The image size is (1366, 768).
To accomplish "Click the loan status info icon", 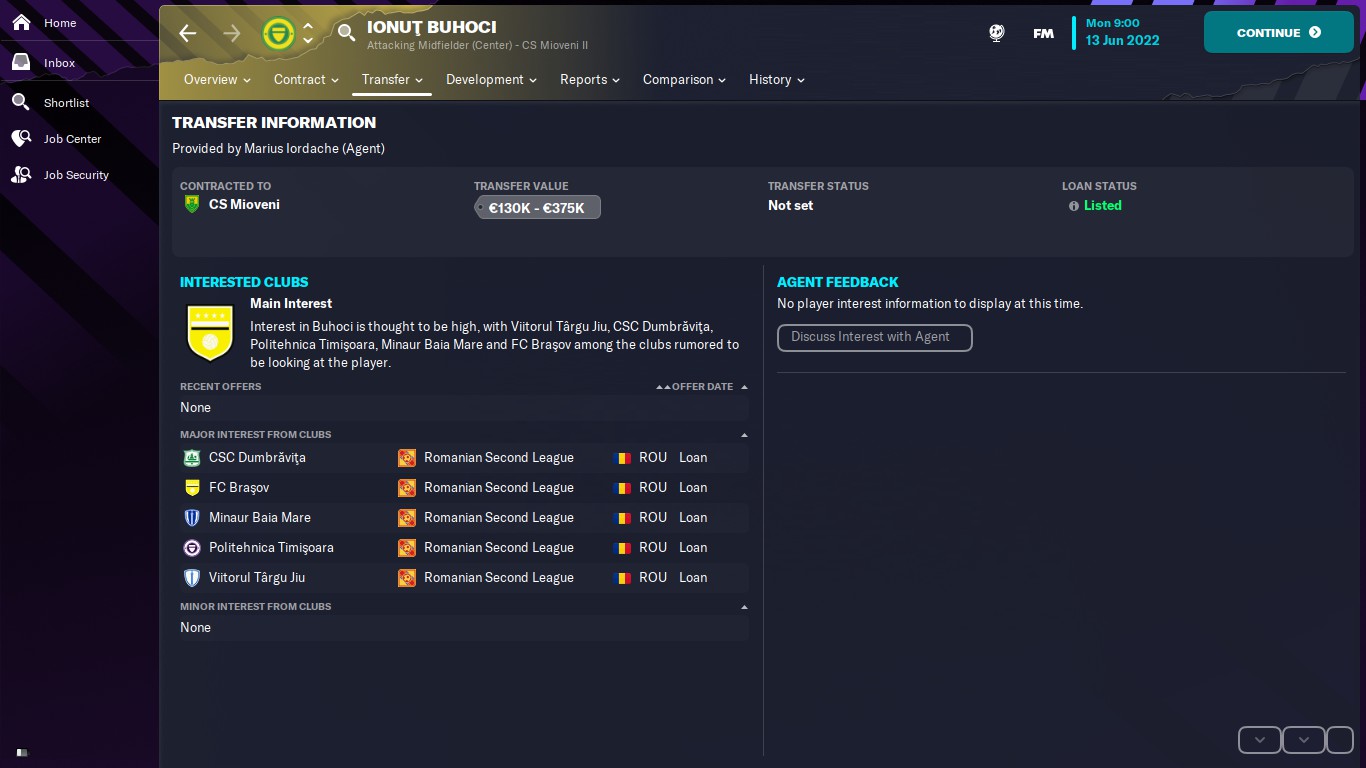I will [x=1074, y=206].
